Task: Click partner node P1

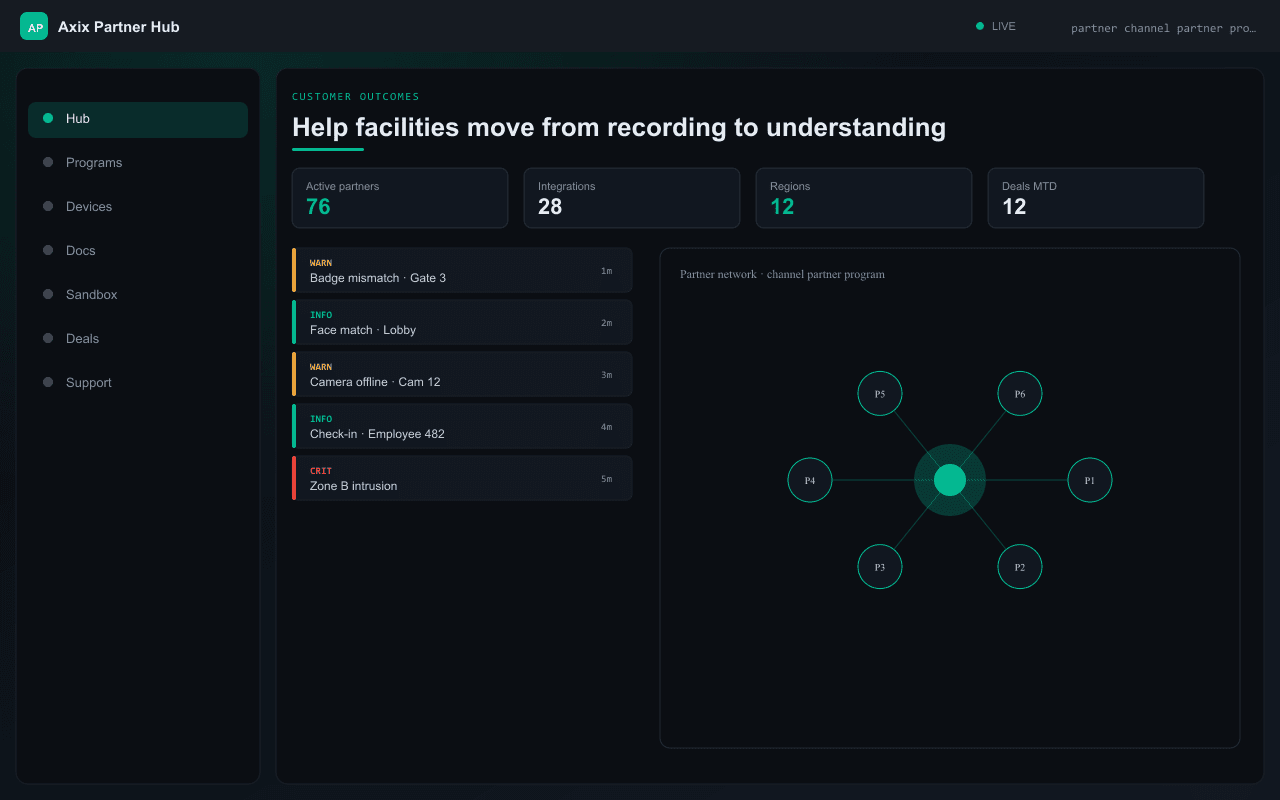Action: [1090, 480]
